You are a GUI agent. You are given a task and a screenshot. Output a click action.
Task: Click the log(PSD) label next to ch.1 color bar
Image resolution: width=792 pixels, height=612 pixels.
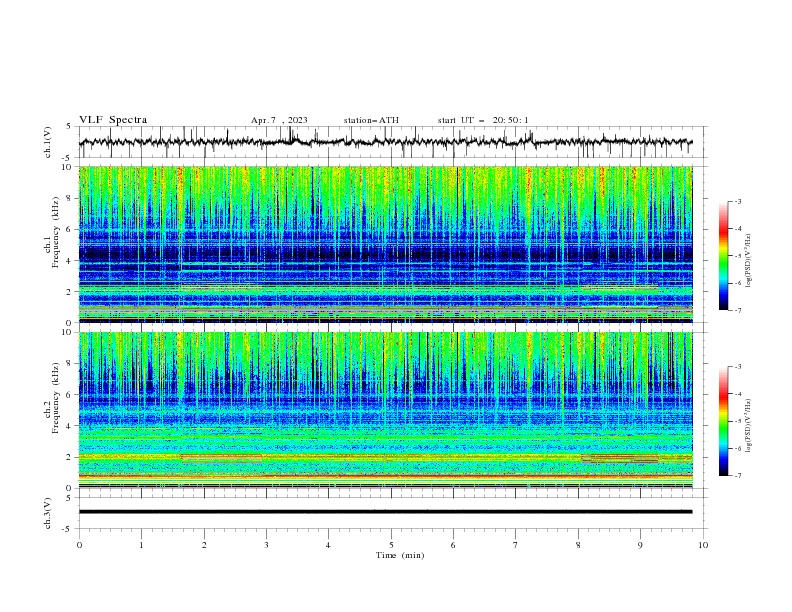tap(749, 261)
